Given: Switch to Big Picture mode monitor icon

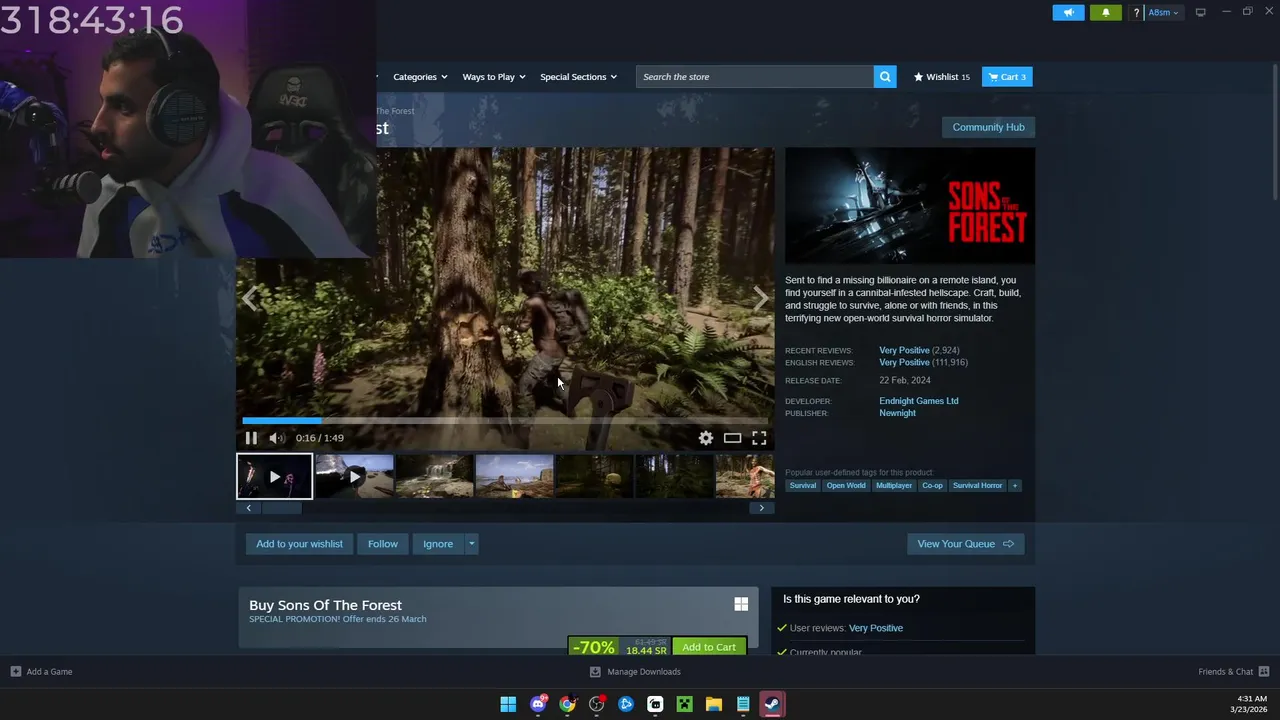Looking at the screenshot, I should coord(1200,12).
